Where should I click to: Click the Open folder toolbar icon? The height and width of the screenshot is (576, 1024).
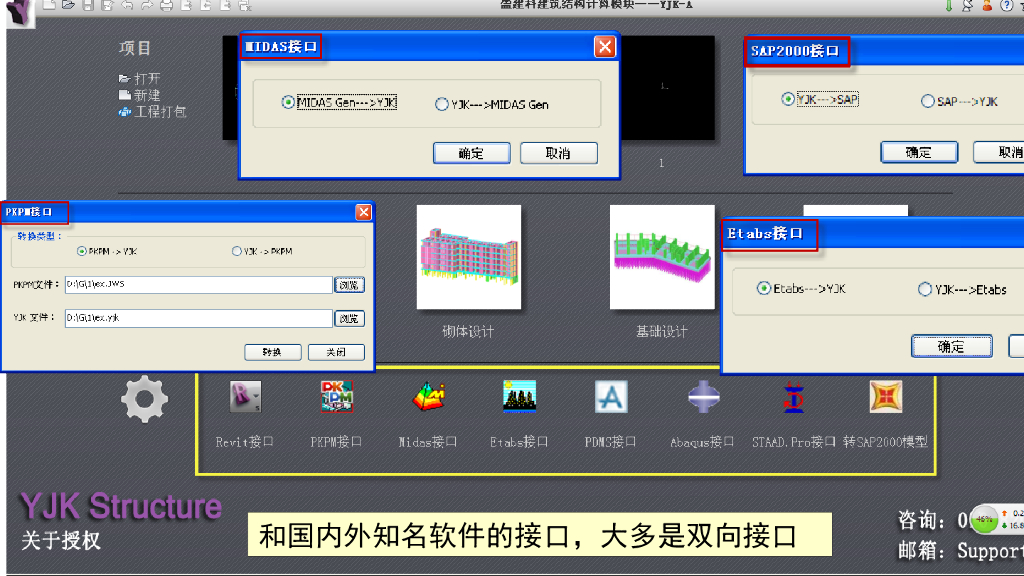tap(69, 5)
